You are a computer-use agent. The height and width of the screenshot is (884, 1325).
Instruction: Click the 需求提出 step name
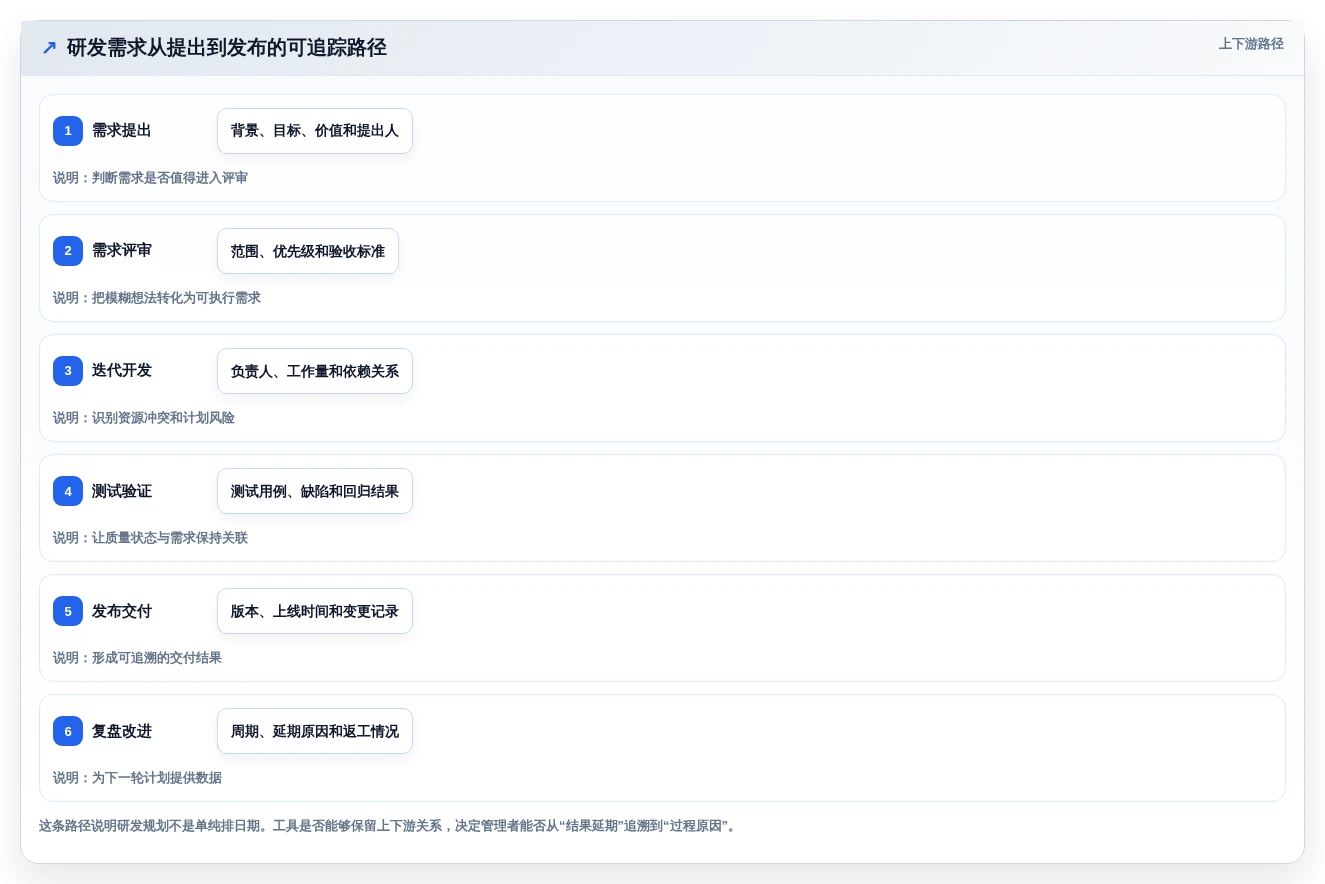coord(122,130)
